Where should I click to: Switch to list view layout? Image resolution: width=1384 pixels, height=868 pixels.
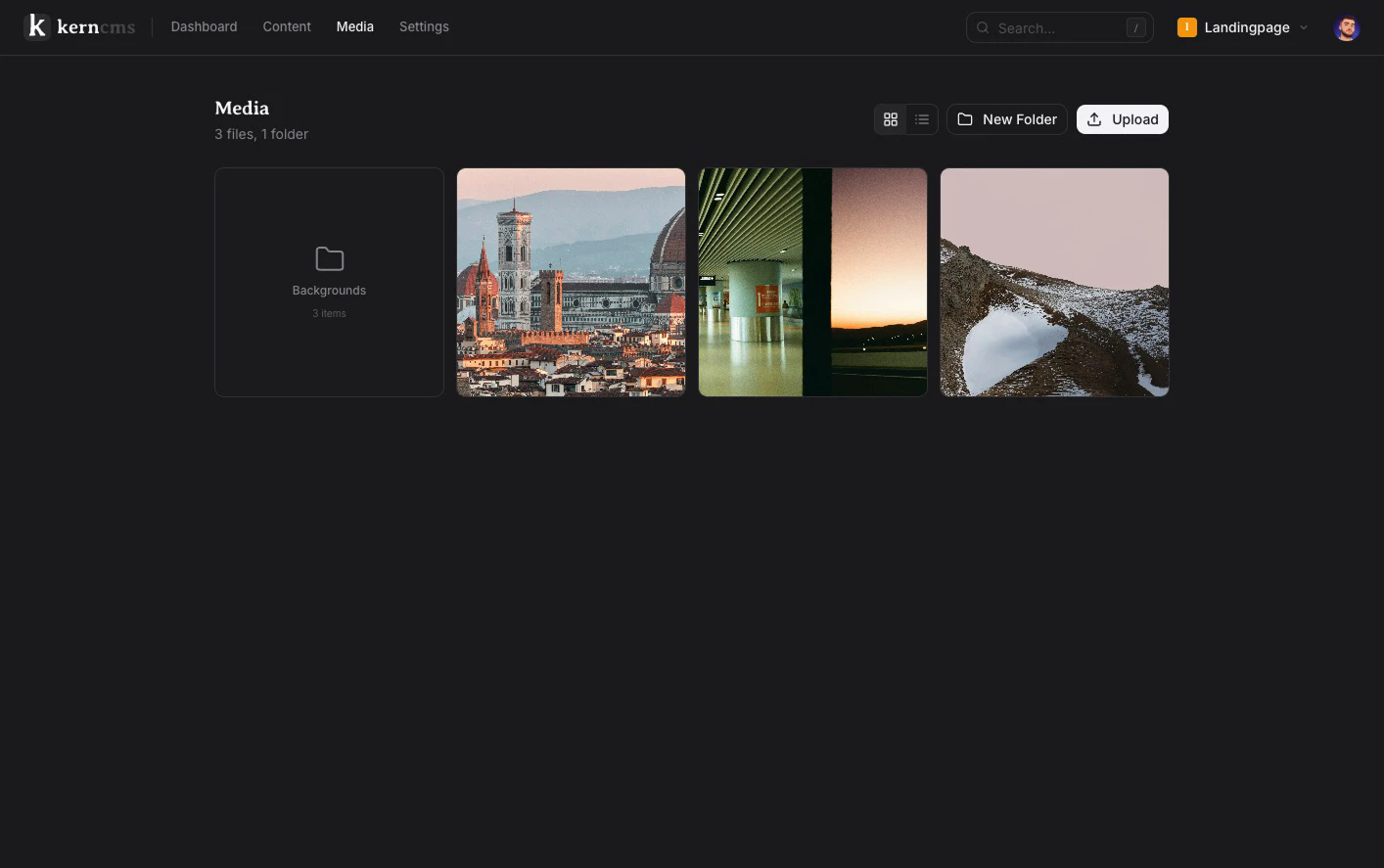click(921, 118)
